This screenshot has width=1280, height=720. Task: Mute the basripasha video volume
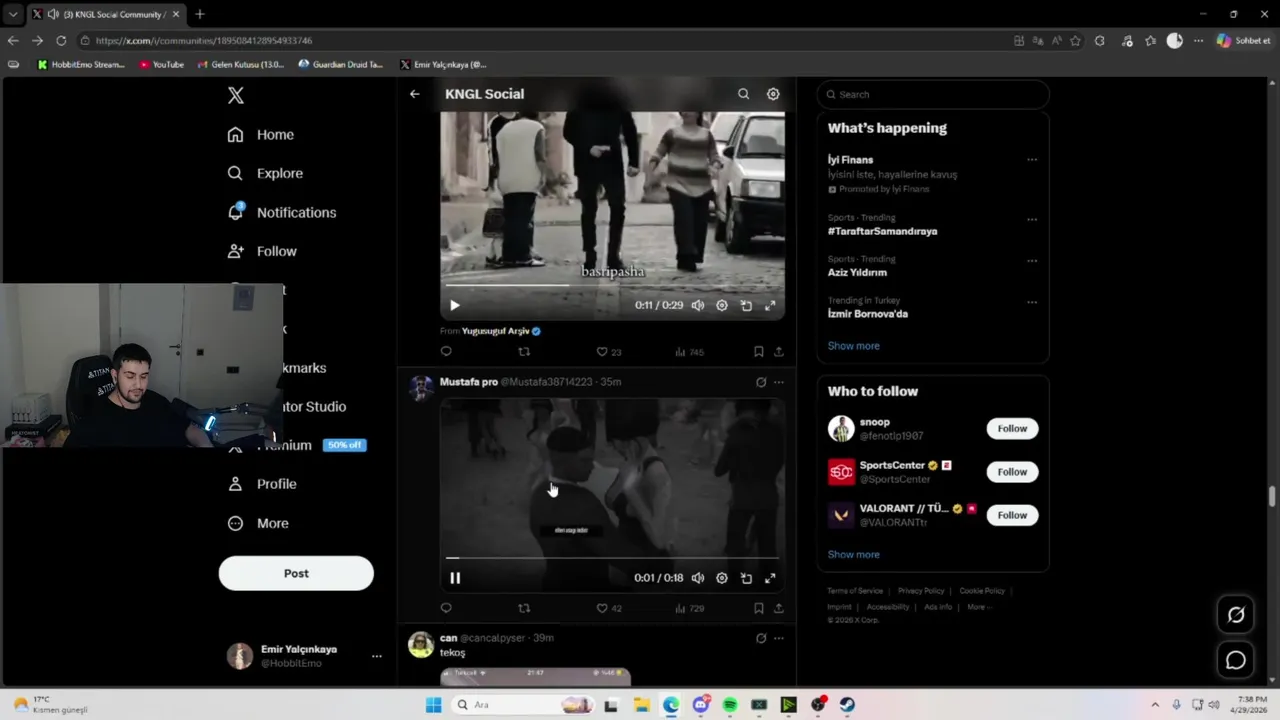[x=698, y=305]
